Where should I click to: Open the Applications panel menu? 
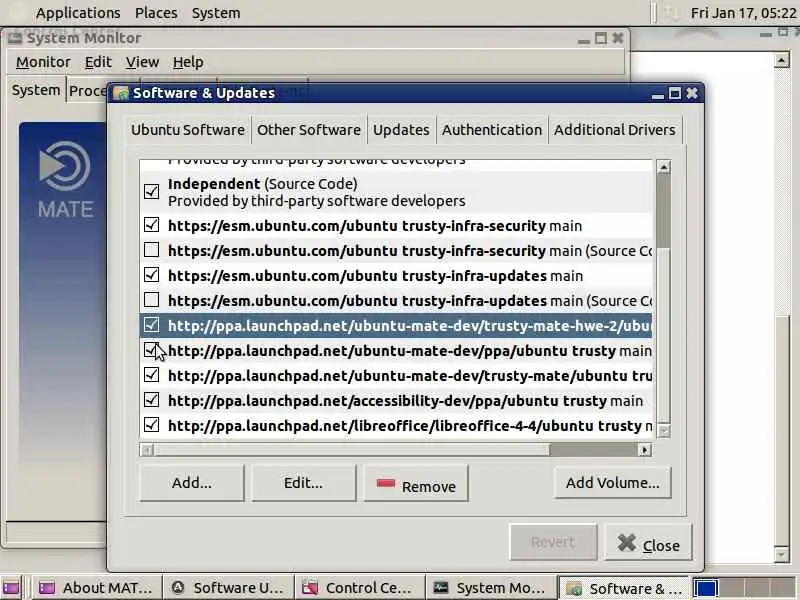click(x=78, y=13)
